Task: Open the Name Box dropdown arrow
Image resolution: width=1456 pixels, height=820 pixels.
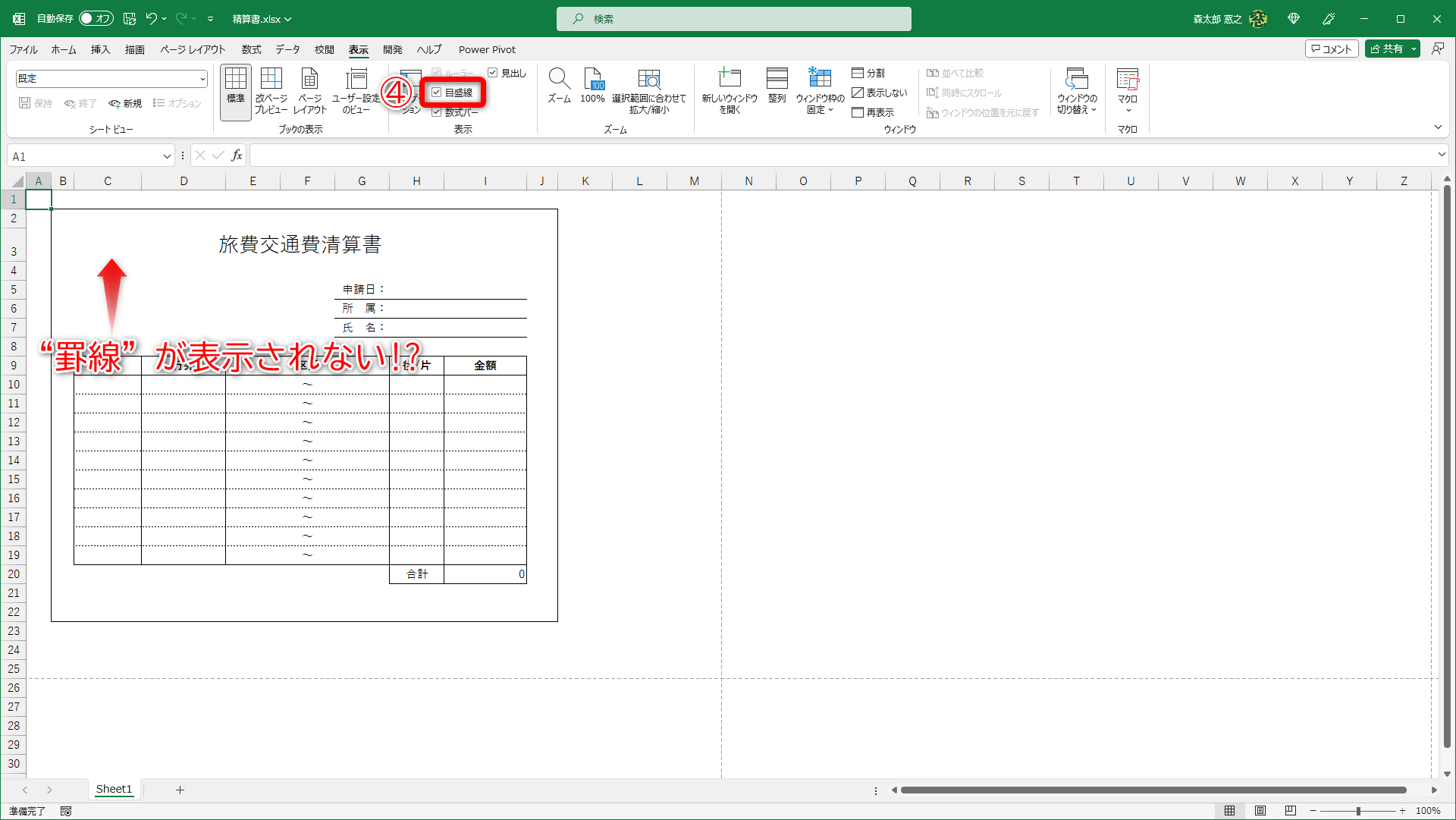Action: tap(167, 156)
